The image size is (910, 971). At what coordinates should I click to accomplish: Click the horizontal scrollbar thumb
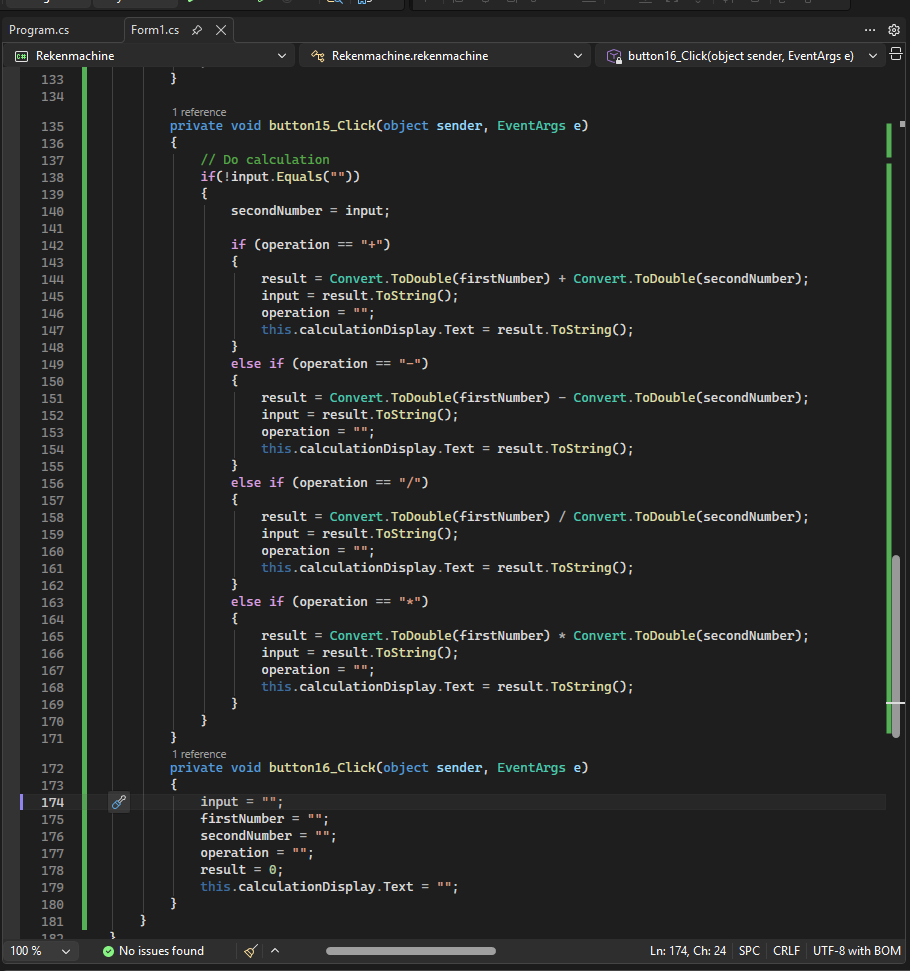[x=411, y=951]
